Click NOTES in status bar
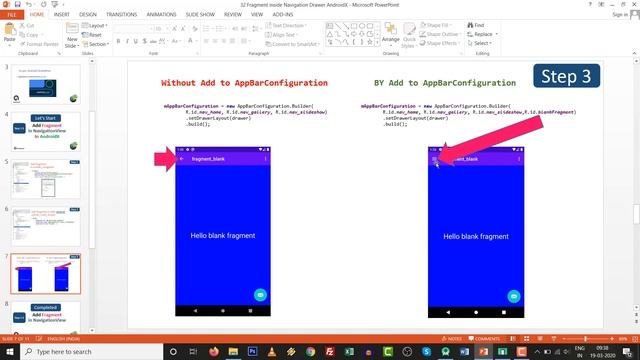640x360 pixels. [452, 339]
